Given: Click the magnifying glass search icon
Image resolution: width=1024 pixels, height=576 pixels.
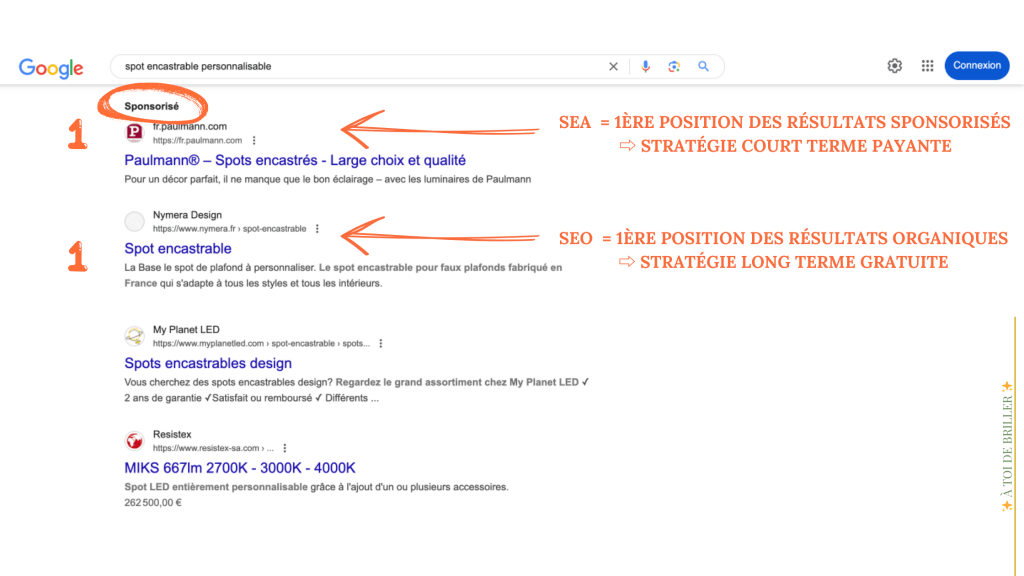Looking at the screenshot, I should point(704,66).
